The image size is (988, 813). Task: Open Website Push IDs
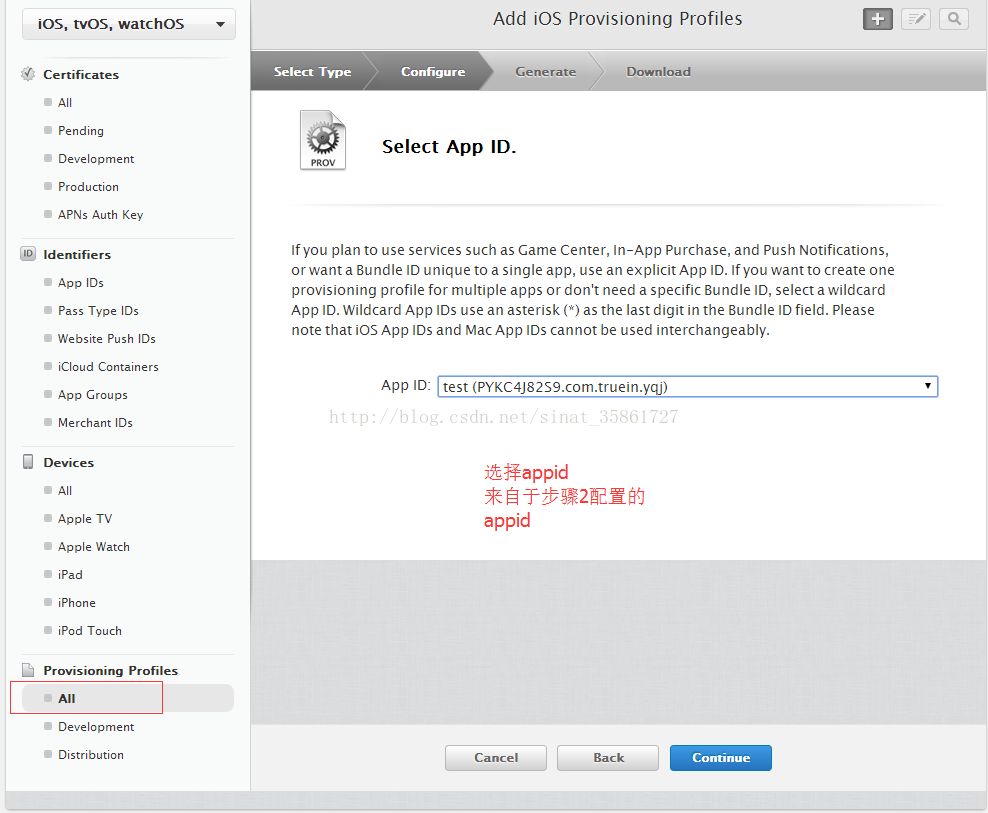106,338
